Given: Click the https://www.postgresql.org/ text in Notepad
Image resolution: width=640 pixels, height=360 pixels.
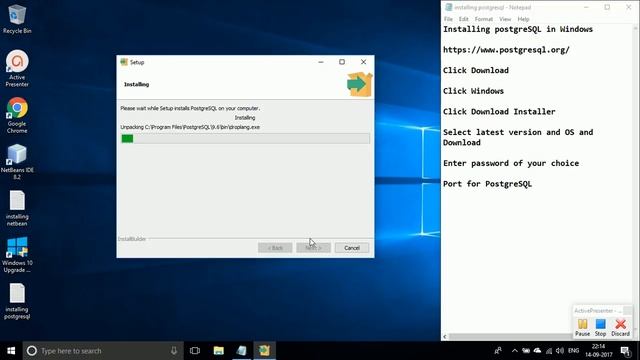Looking at the screenshot, I should (506, 50).
